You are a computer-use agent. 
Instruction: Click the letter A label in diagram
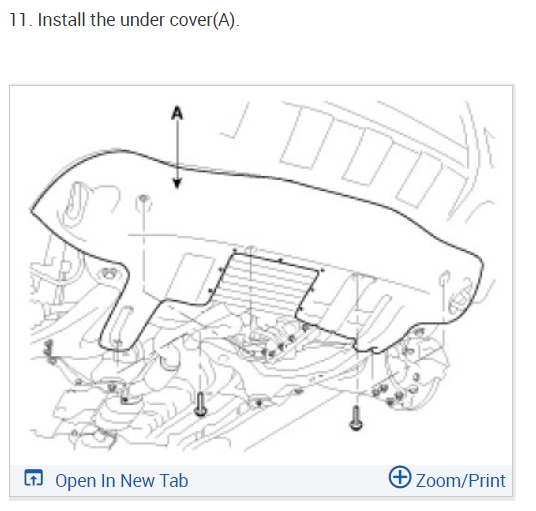[177, 113]
